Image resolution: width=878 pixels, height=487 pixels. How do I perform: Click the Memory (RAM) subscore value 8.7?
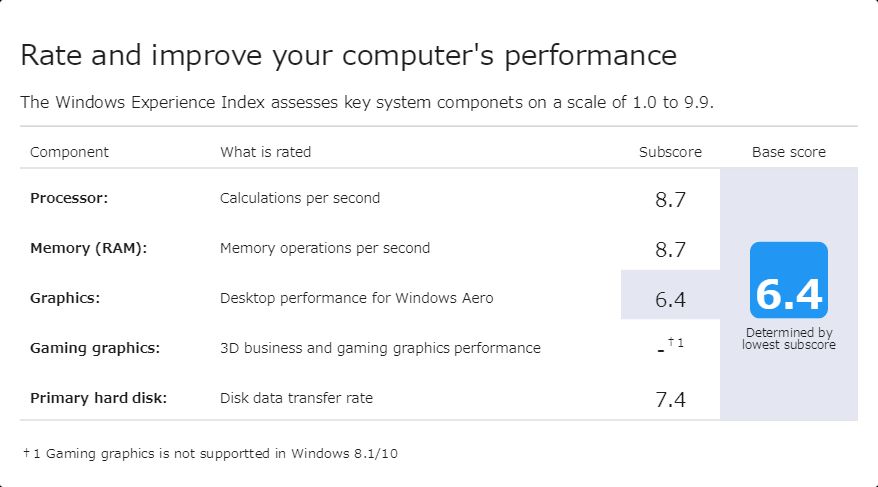pos(670,249)
